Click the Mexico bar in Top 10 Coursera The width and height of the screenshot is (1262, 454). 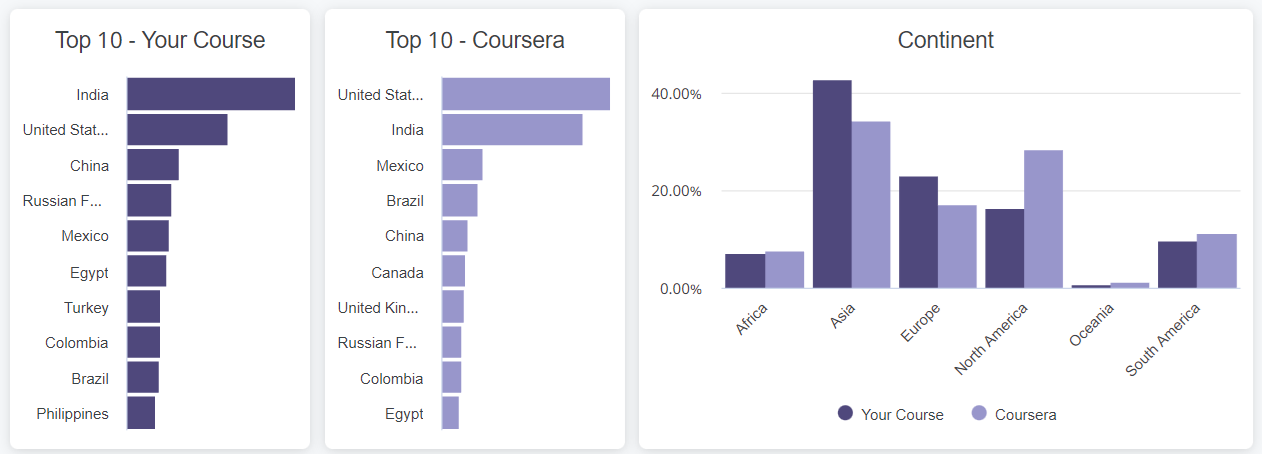[462, 165]
